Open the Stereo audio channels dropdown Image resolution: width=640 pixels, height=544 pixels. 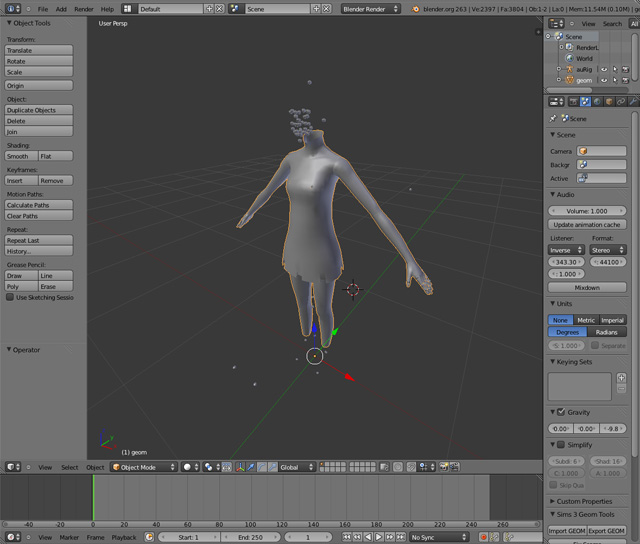608,250
